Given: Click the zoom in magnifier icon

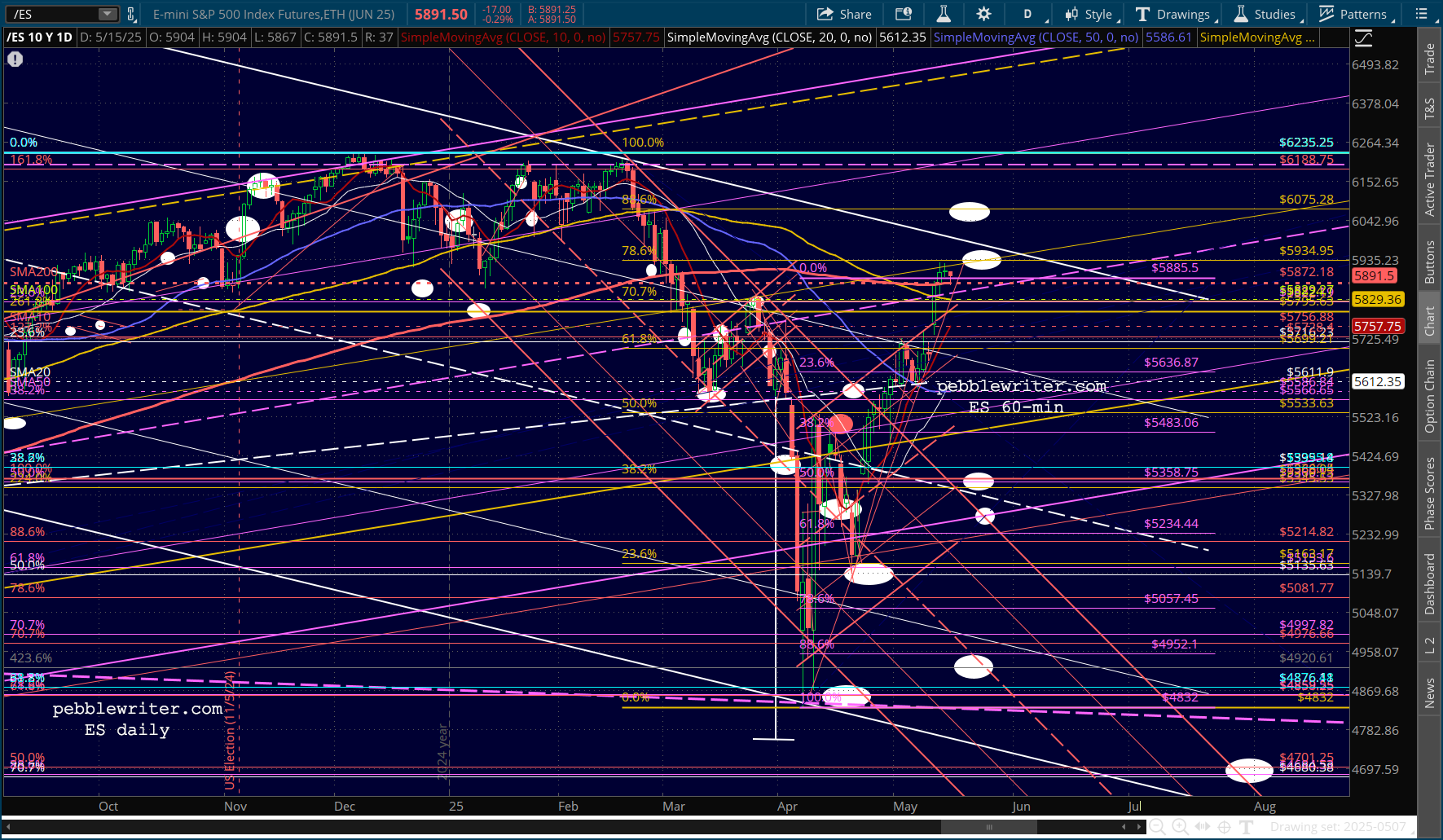Looking at the screenshot, I should 1179,827.
